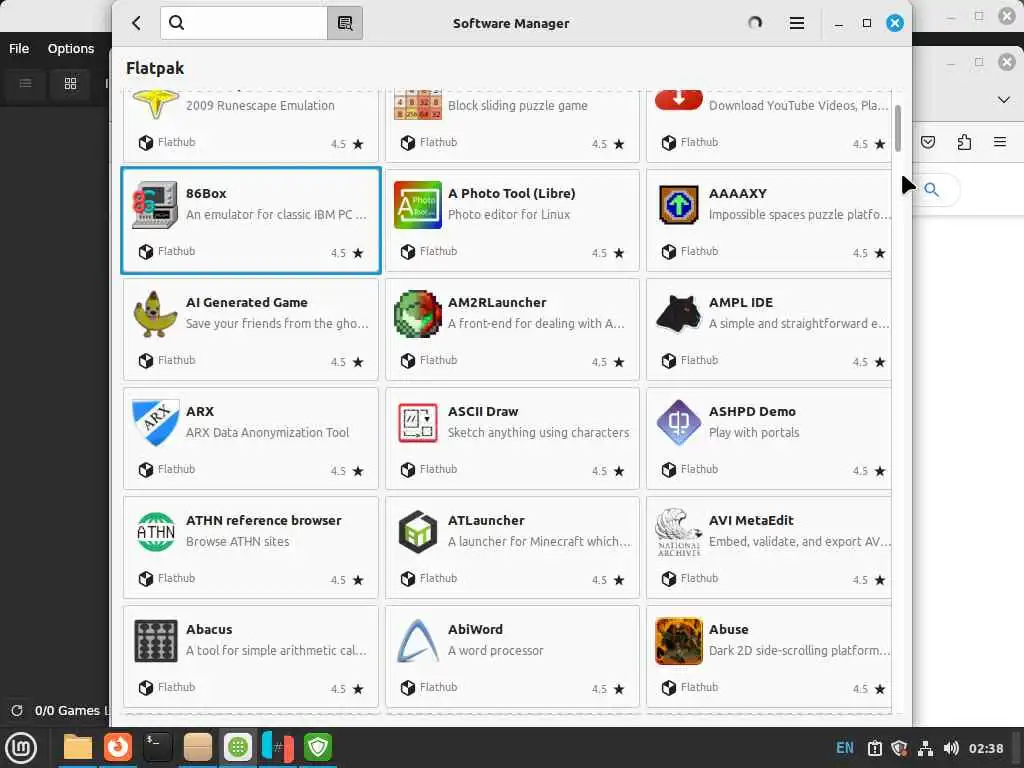Click the 4.5 rating on ASCII Draw card

[599, 471]
